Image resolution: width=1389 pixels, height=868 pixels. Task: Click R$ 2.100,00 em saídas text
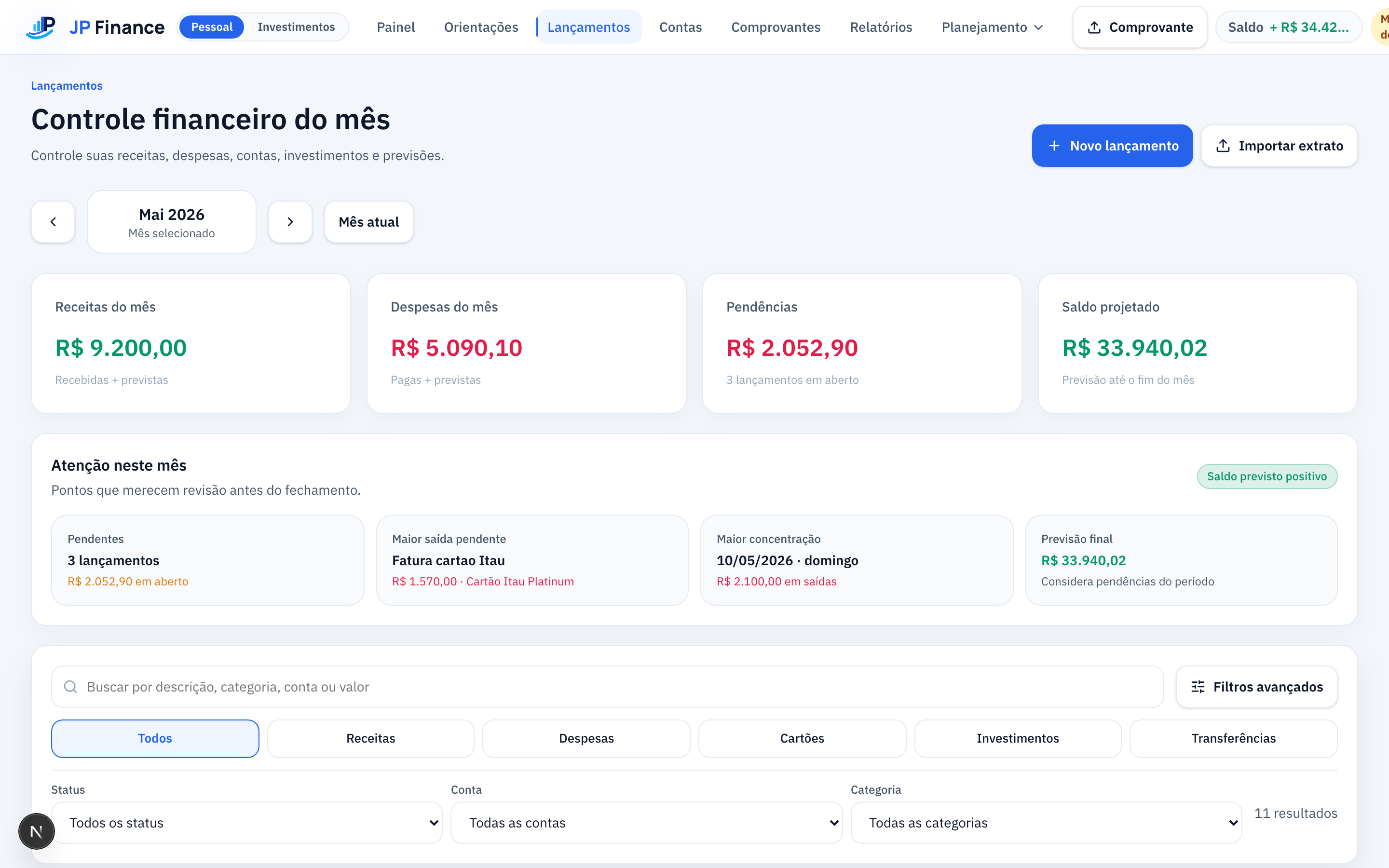click(x=776, y=582)
